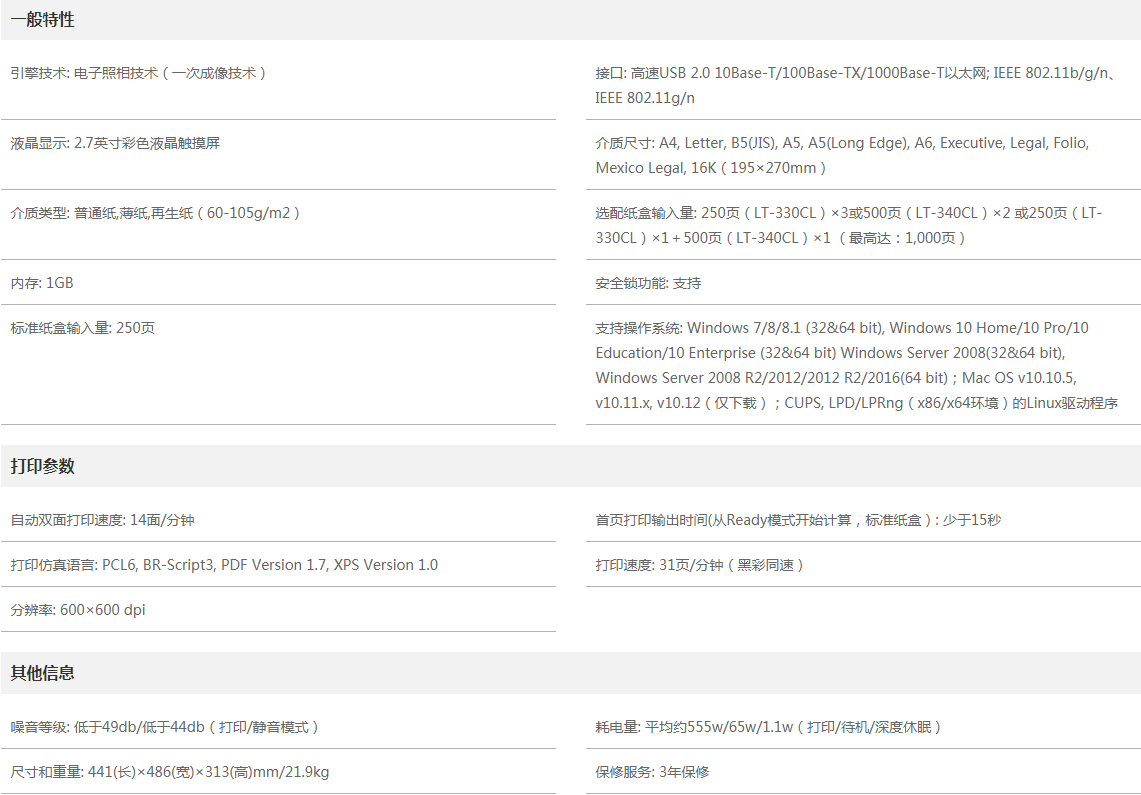The image size is (1141, 795).
Task: Select the 标准纸盒输入量 250页 row
Action: click(x=83, y=328)
